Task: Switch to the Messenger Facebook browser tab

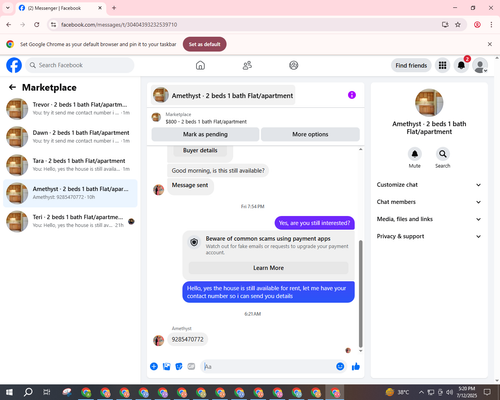Action: (x=60, y=8)
